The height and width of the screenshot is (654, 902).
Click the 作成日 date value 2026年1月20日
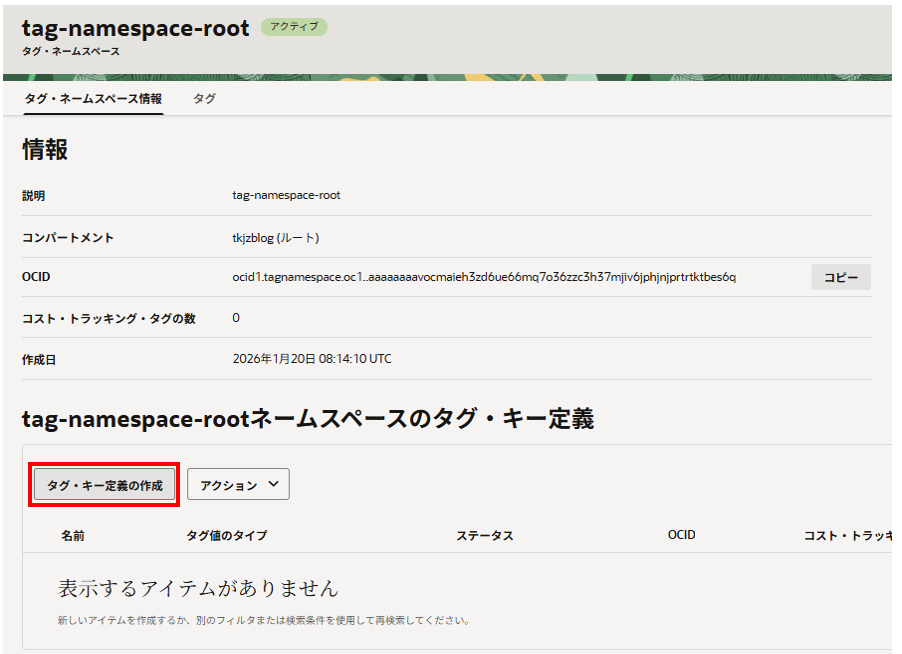tap(312, 359)
